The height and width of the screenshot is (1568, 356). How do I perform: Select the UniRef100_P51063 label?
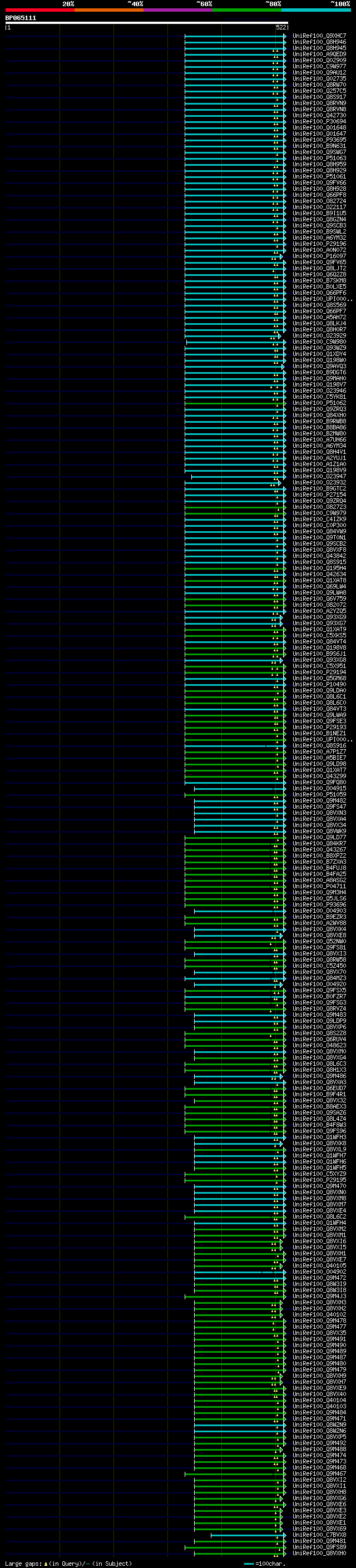click(x=319, y=159)
